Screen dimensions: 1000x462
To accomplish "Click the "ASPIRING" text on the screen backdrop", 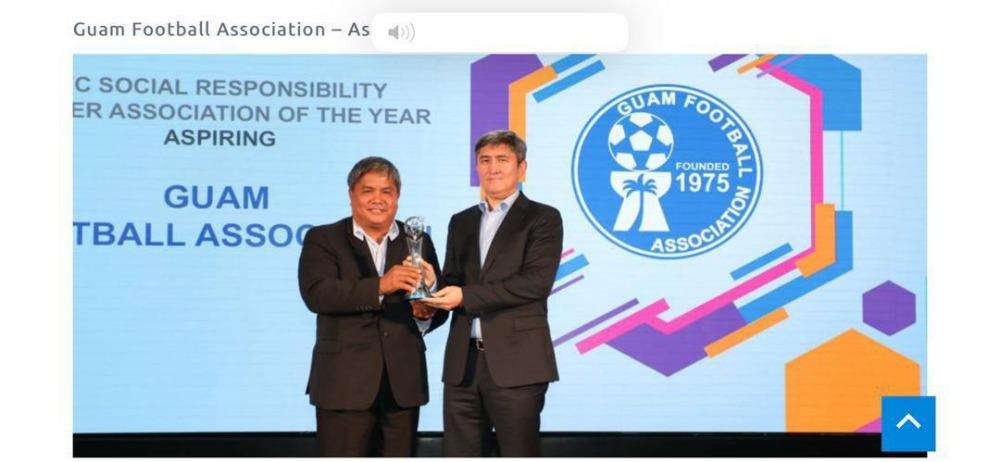I will 220,137.
